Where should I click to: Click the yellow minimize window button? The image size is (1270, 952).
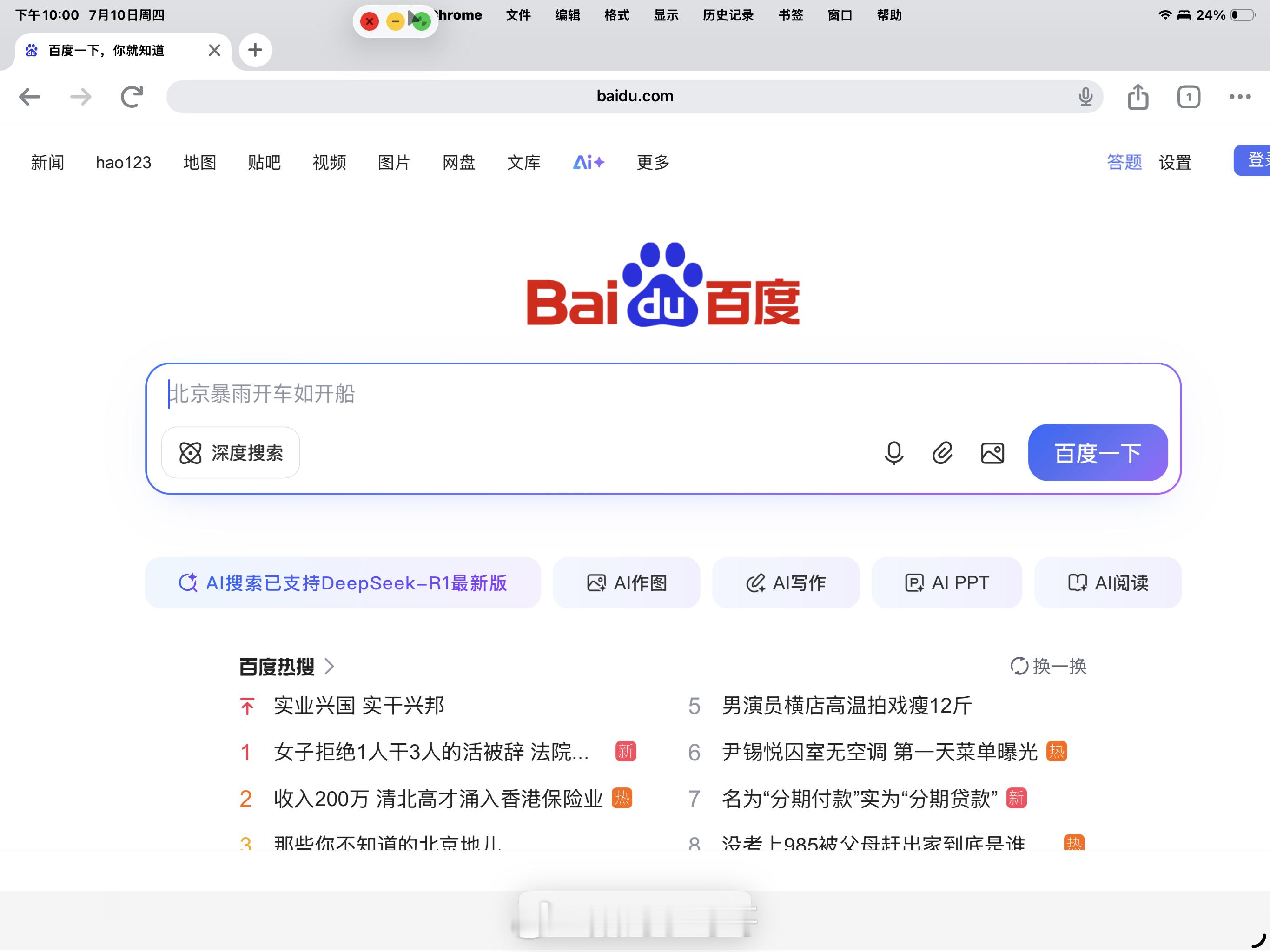coord(395,22)
